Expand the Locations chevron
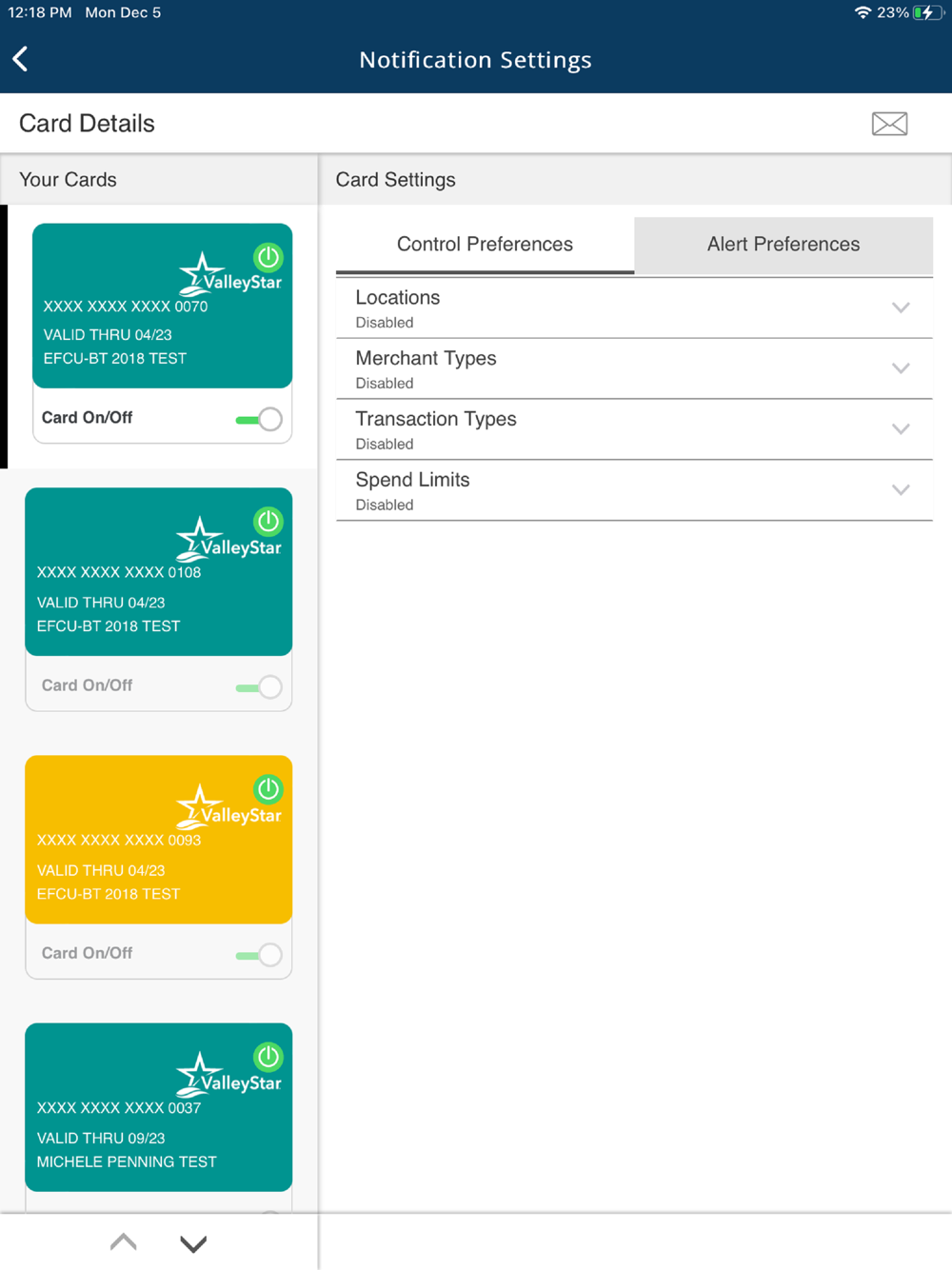The height and width of the screenshot is (1270, 952). click(x=901, y=308)
